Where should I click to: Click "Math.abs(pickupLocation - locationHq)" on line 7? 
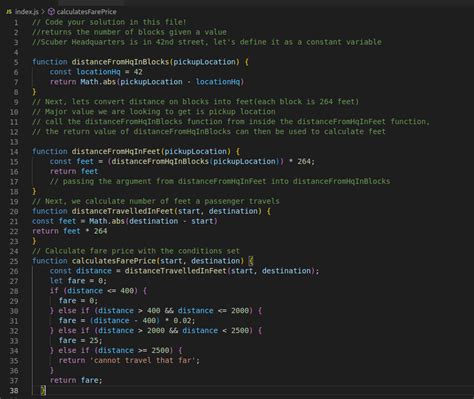coord(162,82)
